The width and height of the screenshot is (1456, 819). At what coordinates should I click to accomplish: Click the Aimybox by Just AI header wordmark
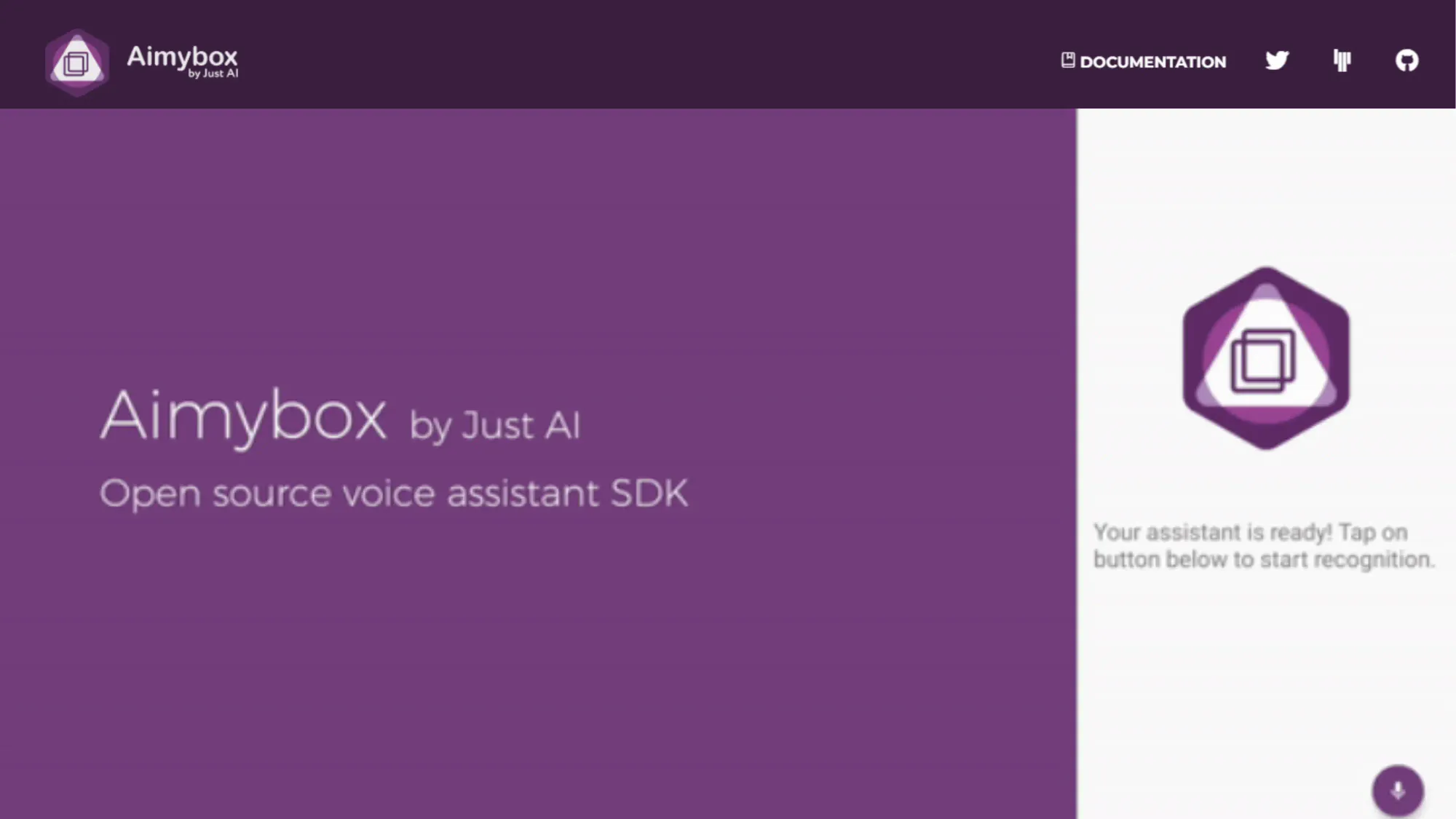pyautogui.click(x=183, y=60)
